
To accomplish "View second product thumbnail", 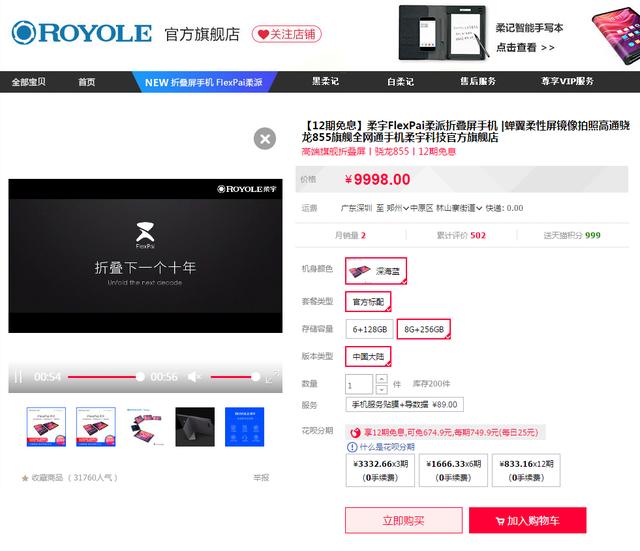I will (96, 427).
